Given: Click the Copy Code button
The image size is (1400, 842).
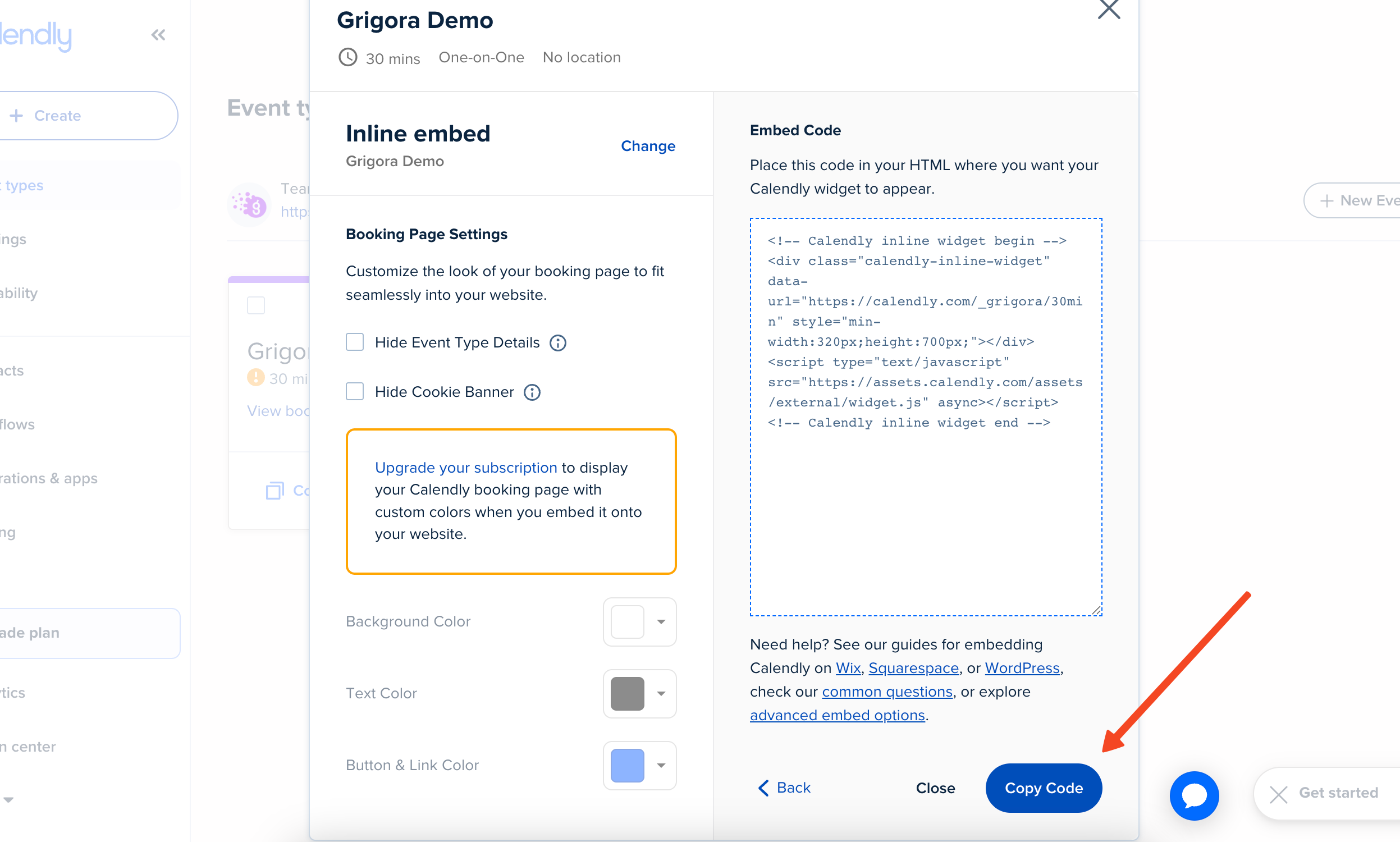Looking at the screenshot, I should [x=1043, y=788].
